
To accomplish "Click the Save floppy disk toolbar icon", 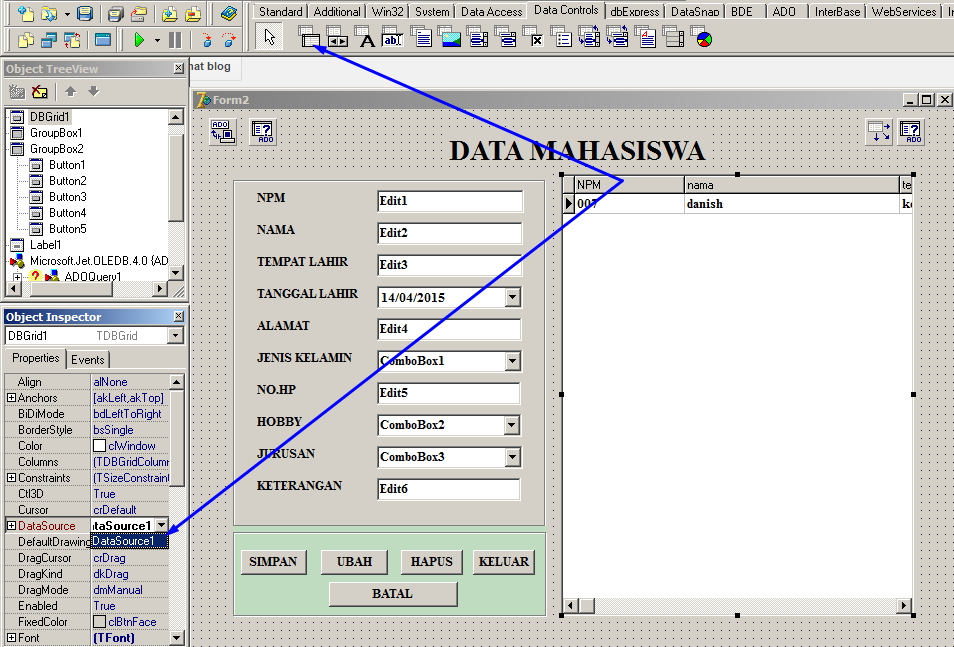I will coord(85,14).
